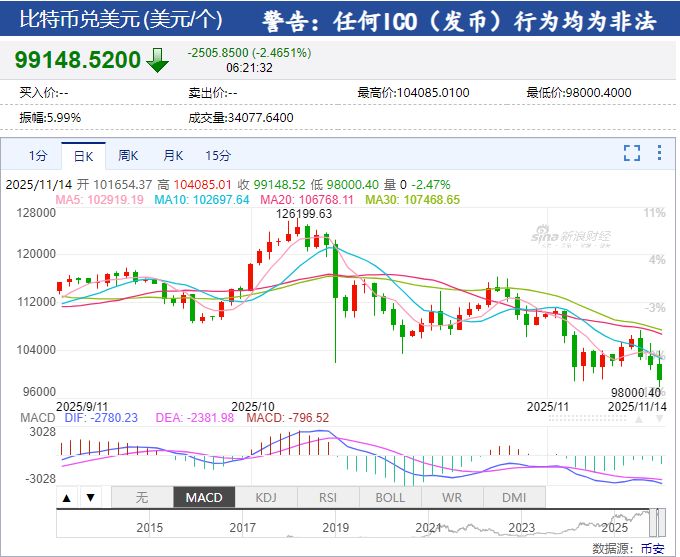Choose the WR indicator
The width and height of the screenshot is (680, 557).
click(x=452, y=497)
